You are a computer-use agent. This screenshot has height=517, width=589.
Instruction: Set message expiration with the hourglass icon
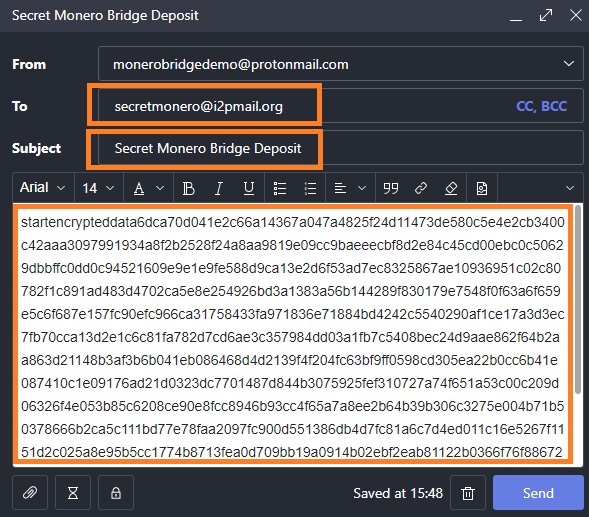[x=73, y=493]
